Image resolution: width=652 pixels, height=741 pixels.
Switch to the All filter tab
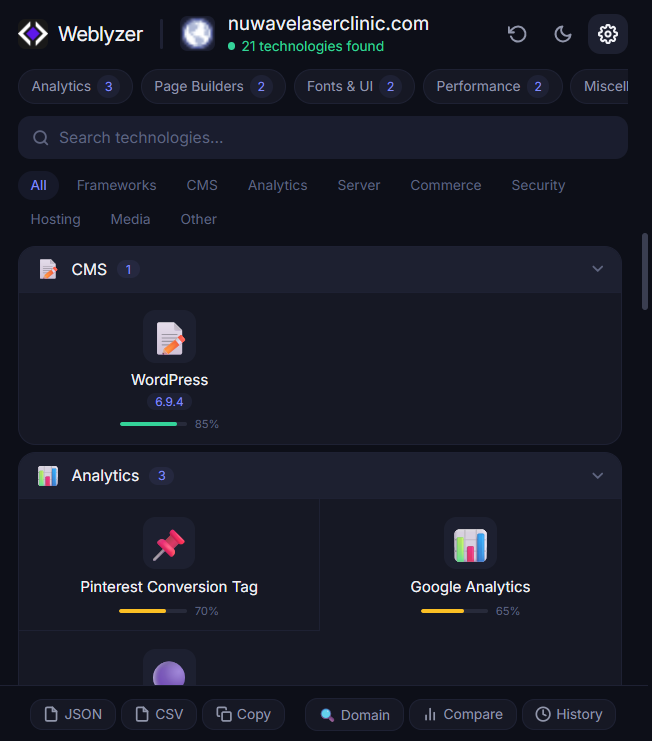[x=39, y=185]
